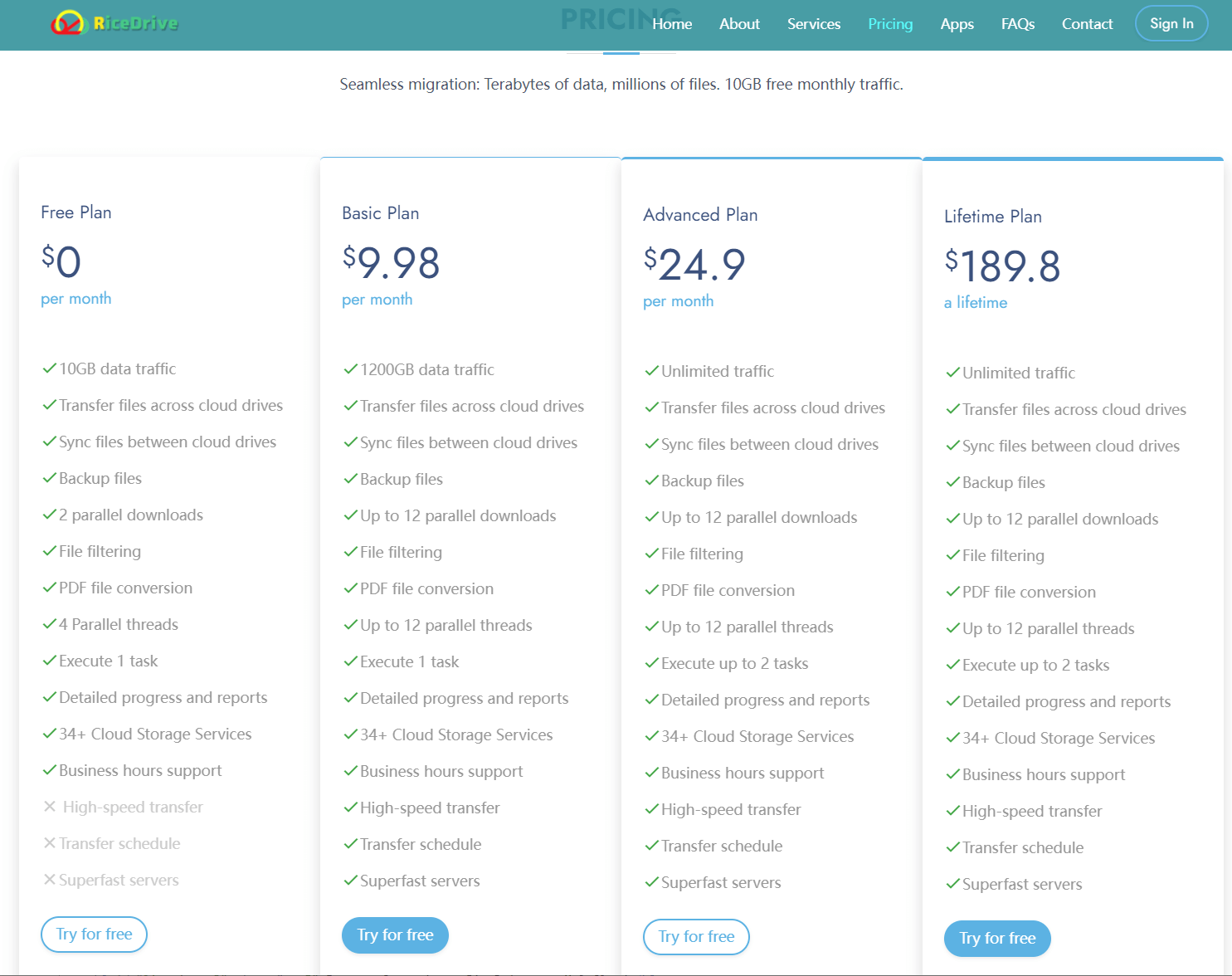Click the X icon beside High-speed transfer in Free Plan

[50, 807]
